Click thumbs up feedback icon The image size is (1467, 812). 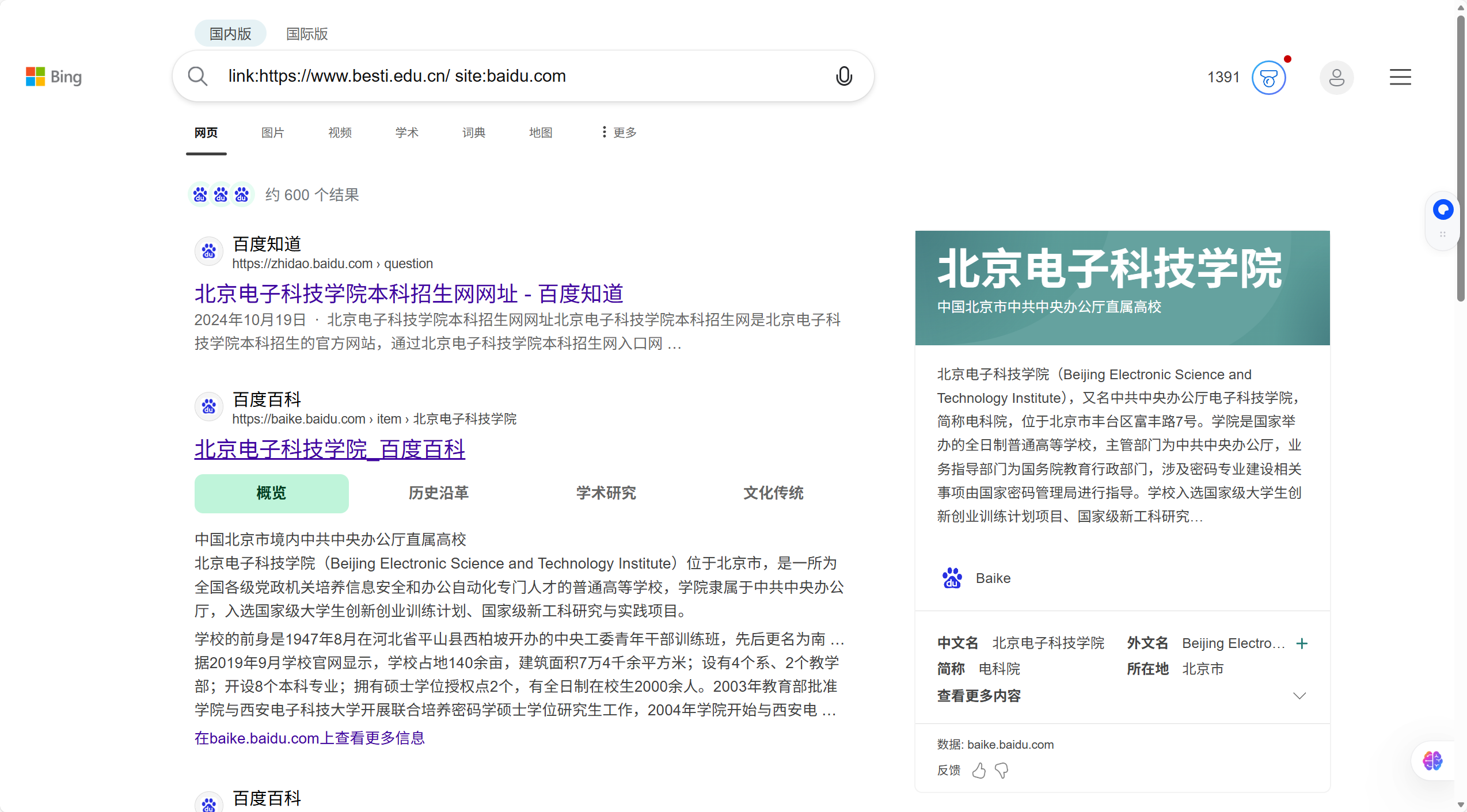click(979, 770)
